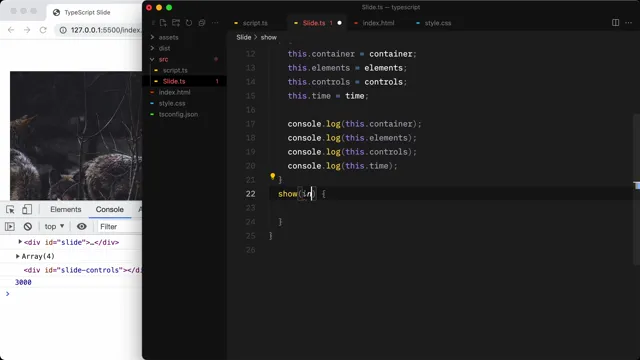Switch to the Slide.ts editor tab
This screenshot has width=640, height=360.
coord(314,23)
